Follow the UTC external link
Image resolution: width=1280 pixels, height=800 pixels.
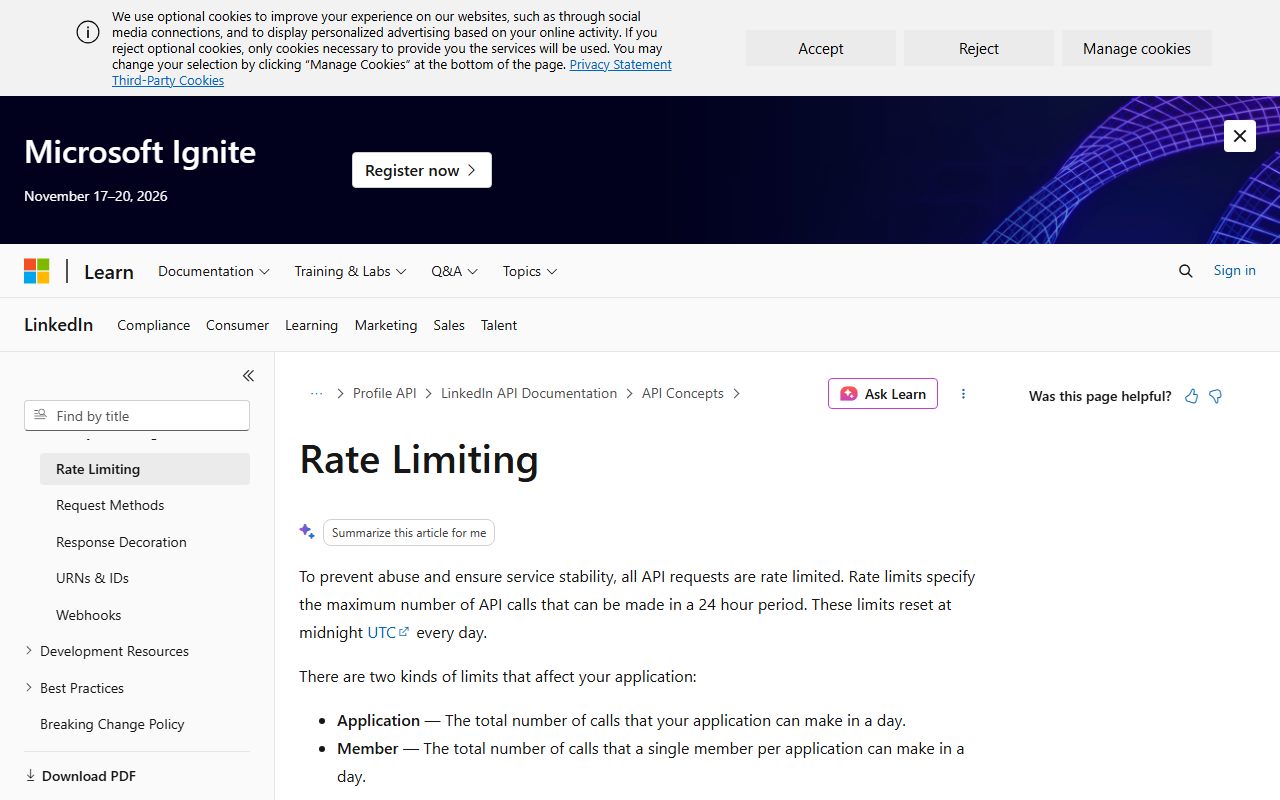tap(389, 632)
